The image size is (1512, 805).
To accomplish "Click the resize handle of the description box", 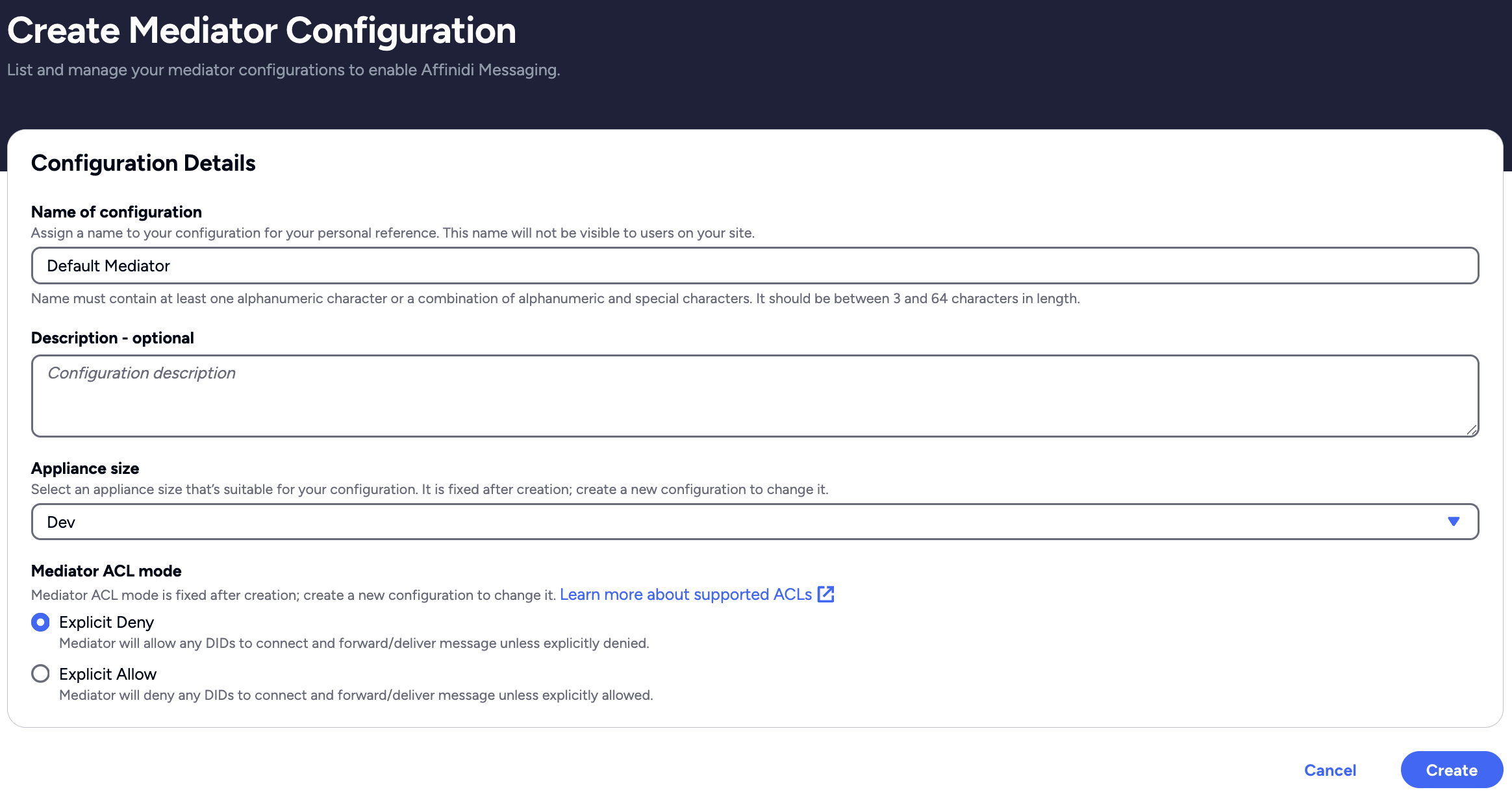I will pyautogui.click(x=1473, y=428).
